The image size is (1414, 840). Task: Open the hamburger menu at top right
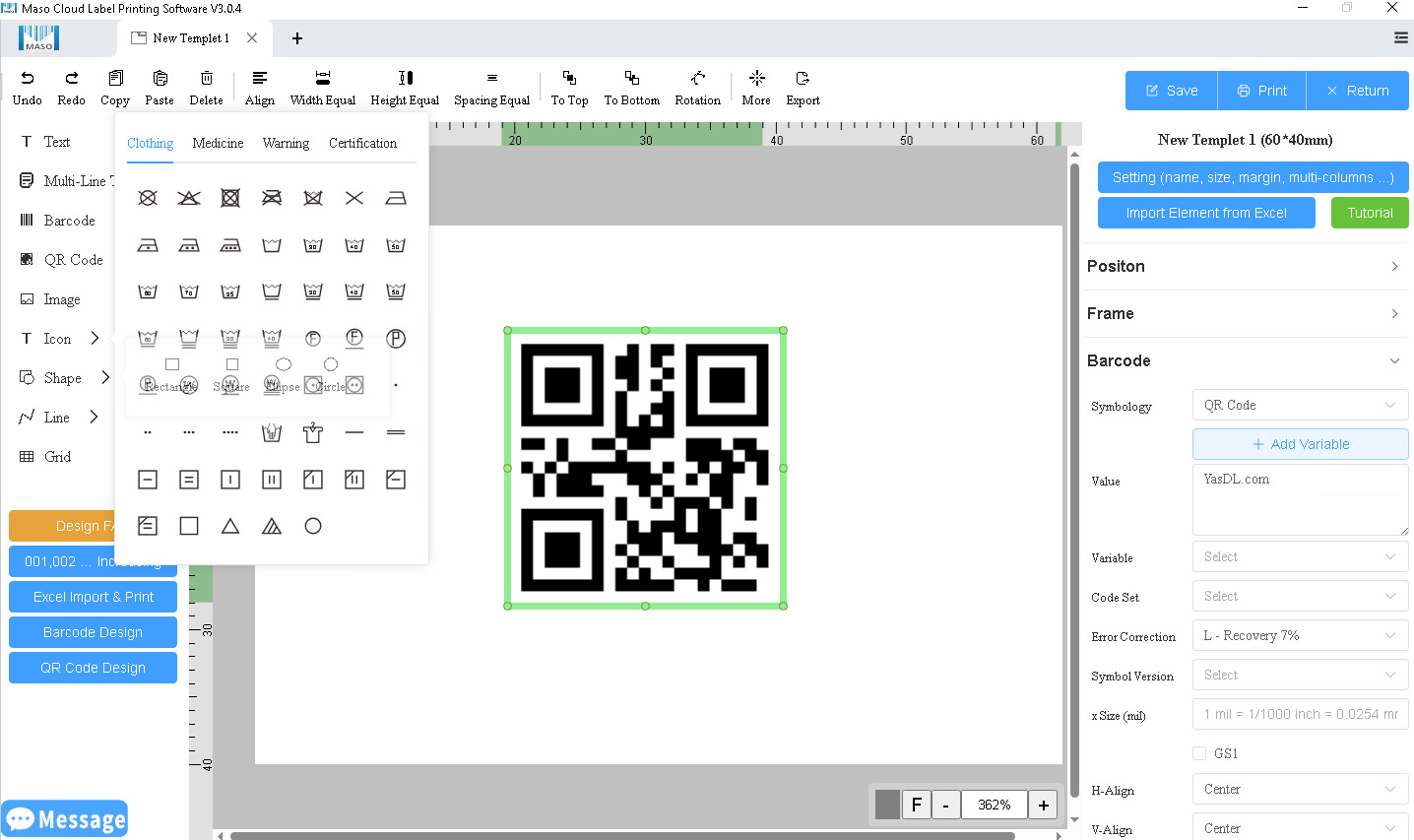tap(1400, 38)
